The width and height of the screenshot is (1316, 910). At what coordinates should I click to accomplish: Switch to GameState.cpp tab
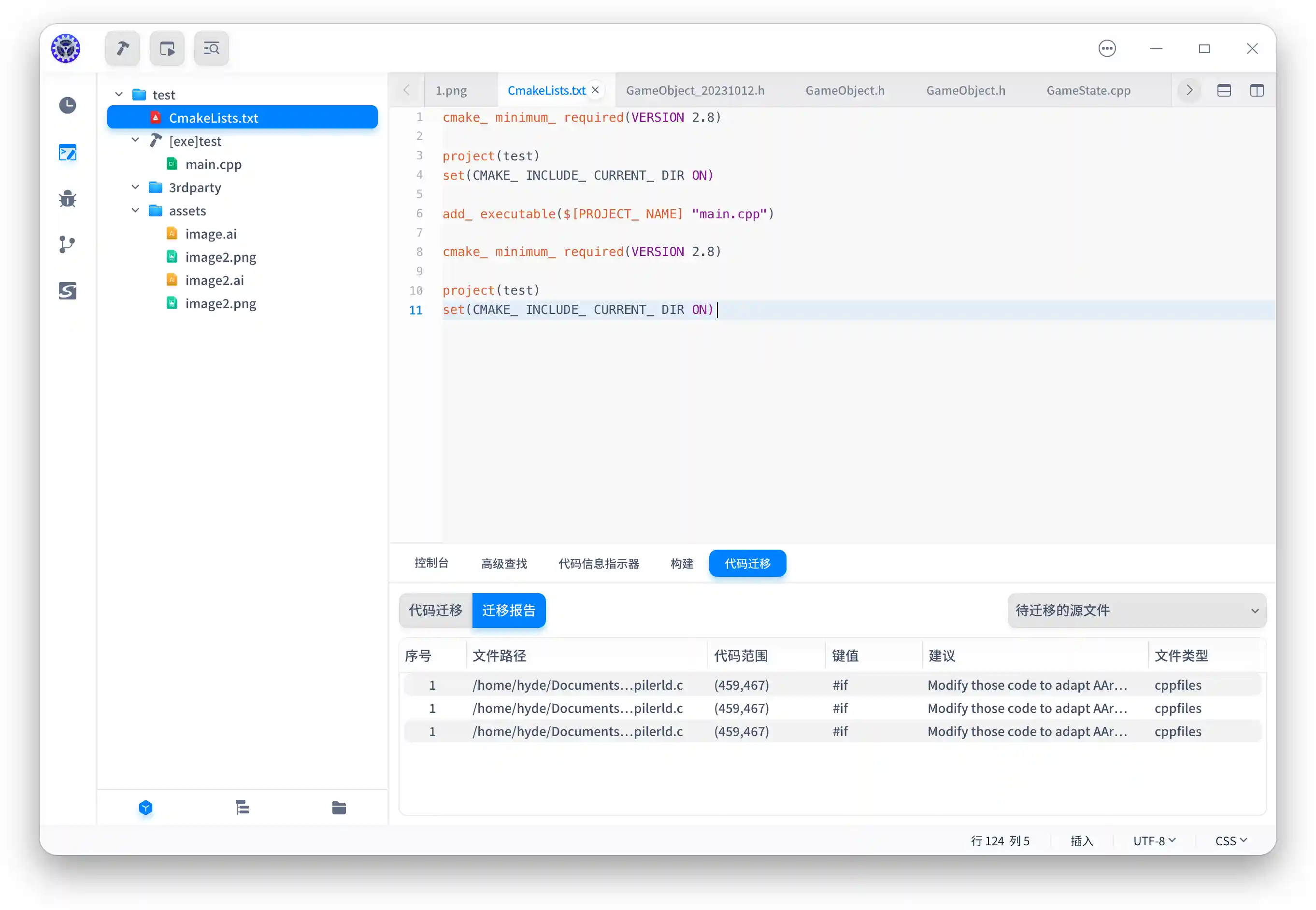(1088, 91)
